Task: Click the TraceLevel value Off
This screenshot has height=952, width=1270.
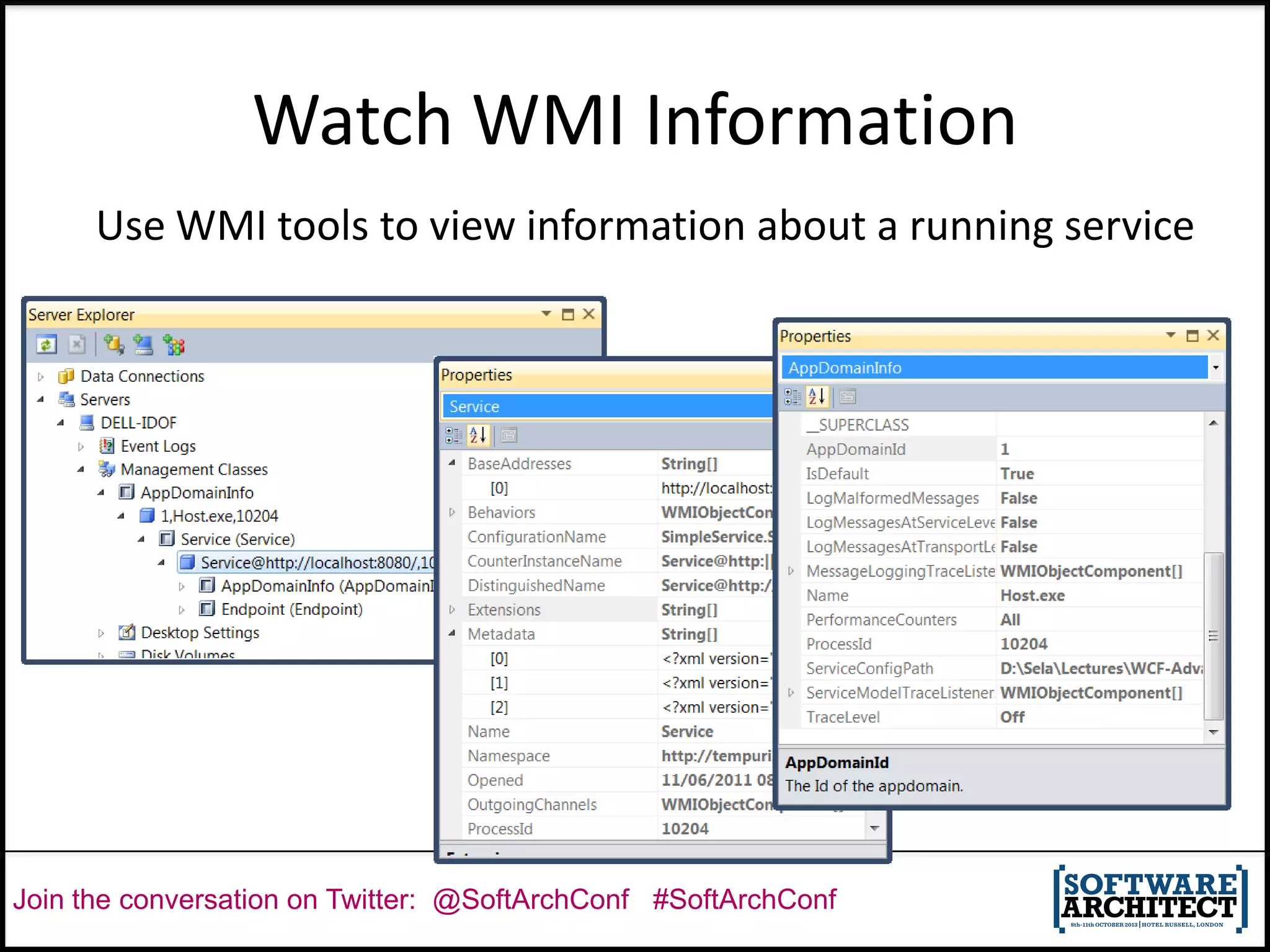Action: tap(1012, 717)
